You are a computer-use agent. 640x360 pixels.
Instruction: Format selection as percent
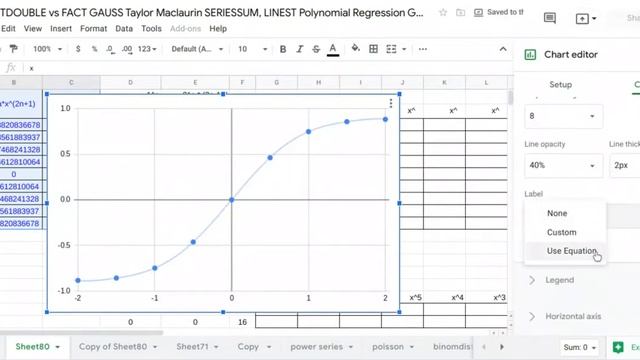point(95,49)
